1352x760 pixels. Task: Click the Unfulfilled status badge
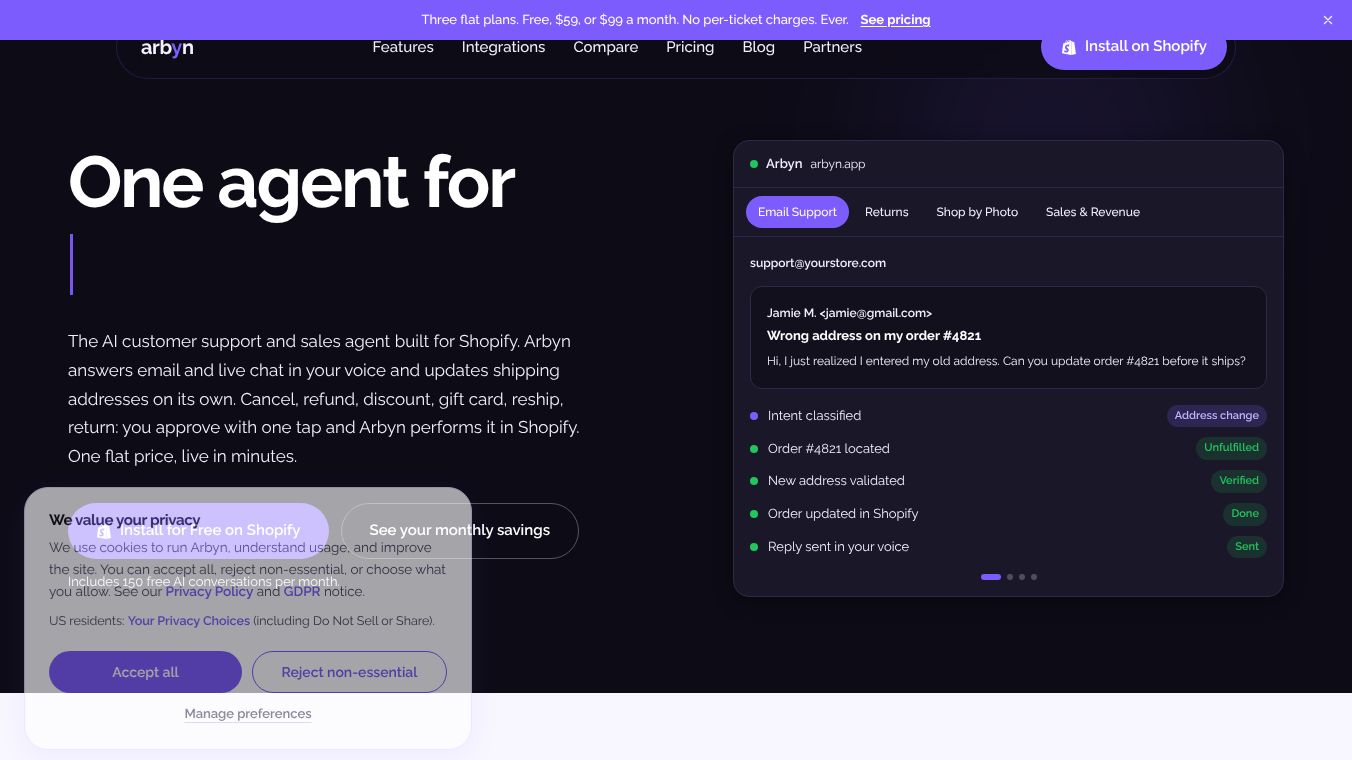[1231, 448]
